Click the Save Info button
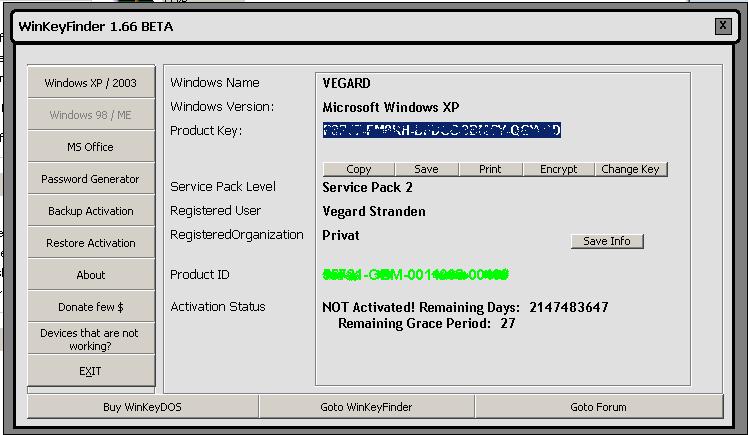748x435 pixels. 607,241
